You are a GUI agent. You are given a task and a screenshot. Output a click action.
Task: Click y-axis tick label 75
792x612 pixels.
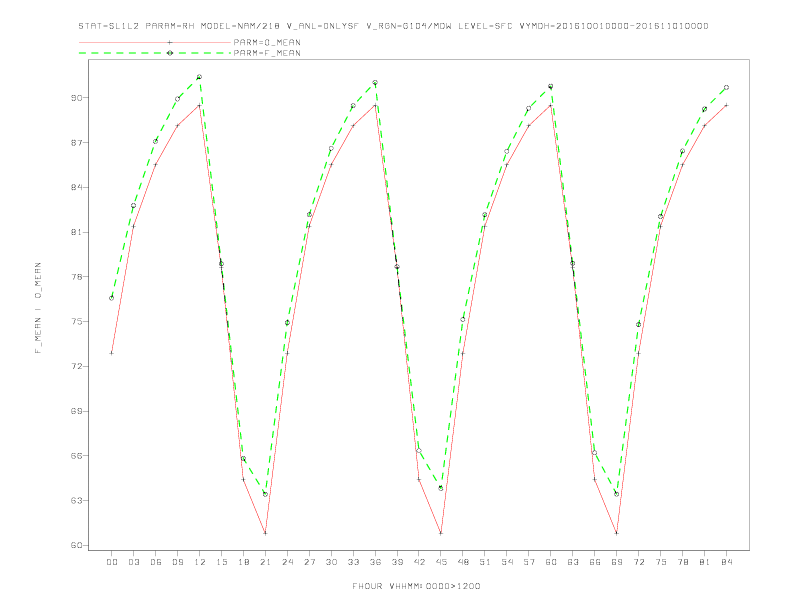click(x=76, y=322)
